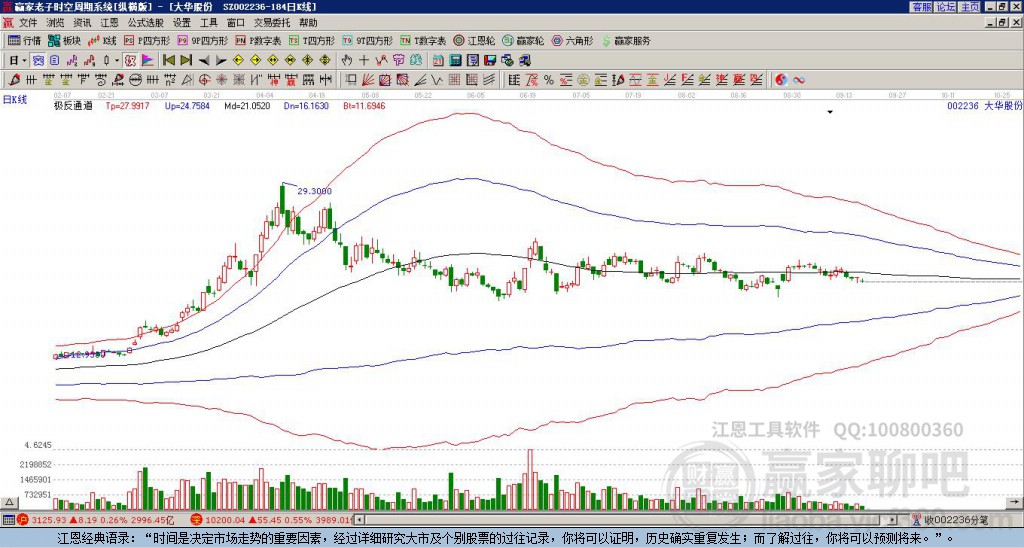This screenshot has width=1024, height=548.
Task: Click the triangle ruler angle icon
Action: pos(187,80)
